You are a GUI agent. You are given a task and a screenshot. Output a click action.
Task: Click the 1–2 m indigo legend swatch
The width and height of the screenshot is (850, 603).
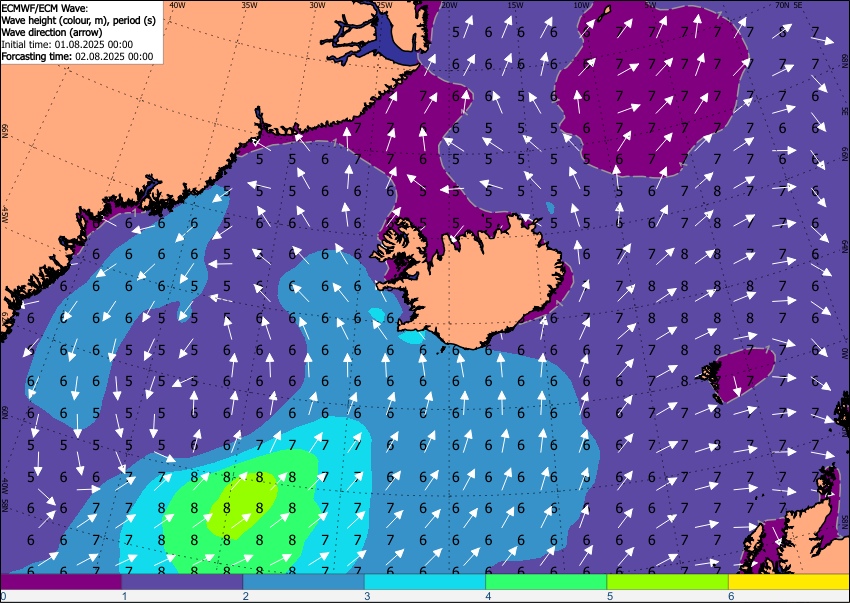182,582
